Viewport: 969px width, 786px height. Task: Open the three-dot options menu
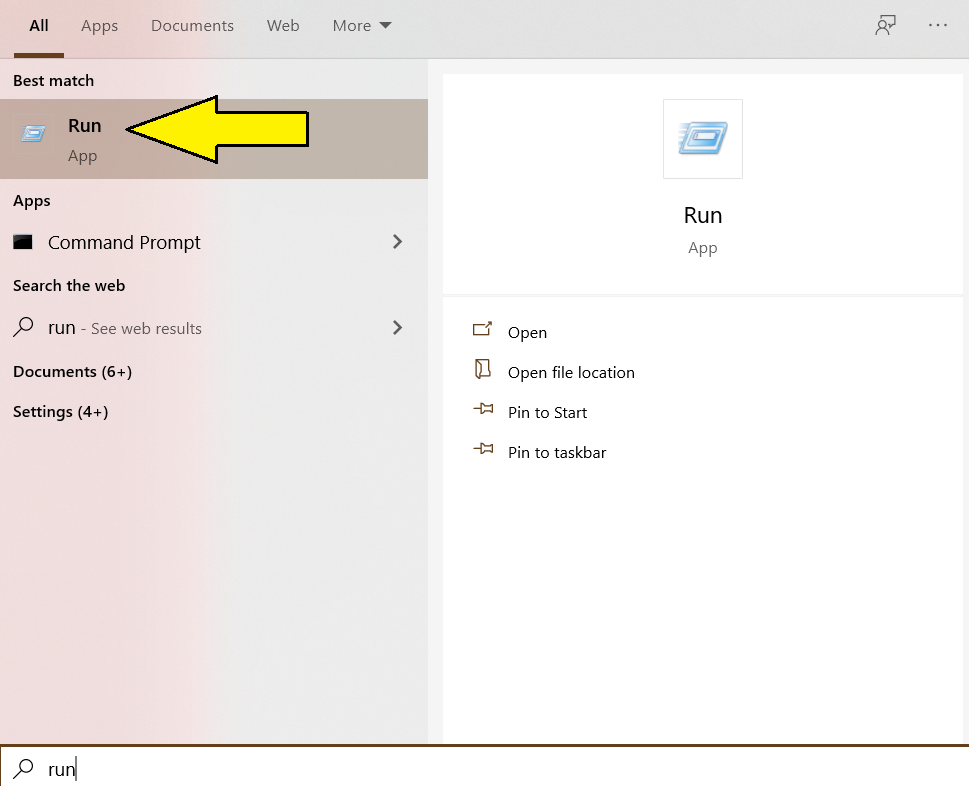tap(937, 25)
